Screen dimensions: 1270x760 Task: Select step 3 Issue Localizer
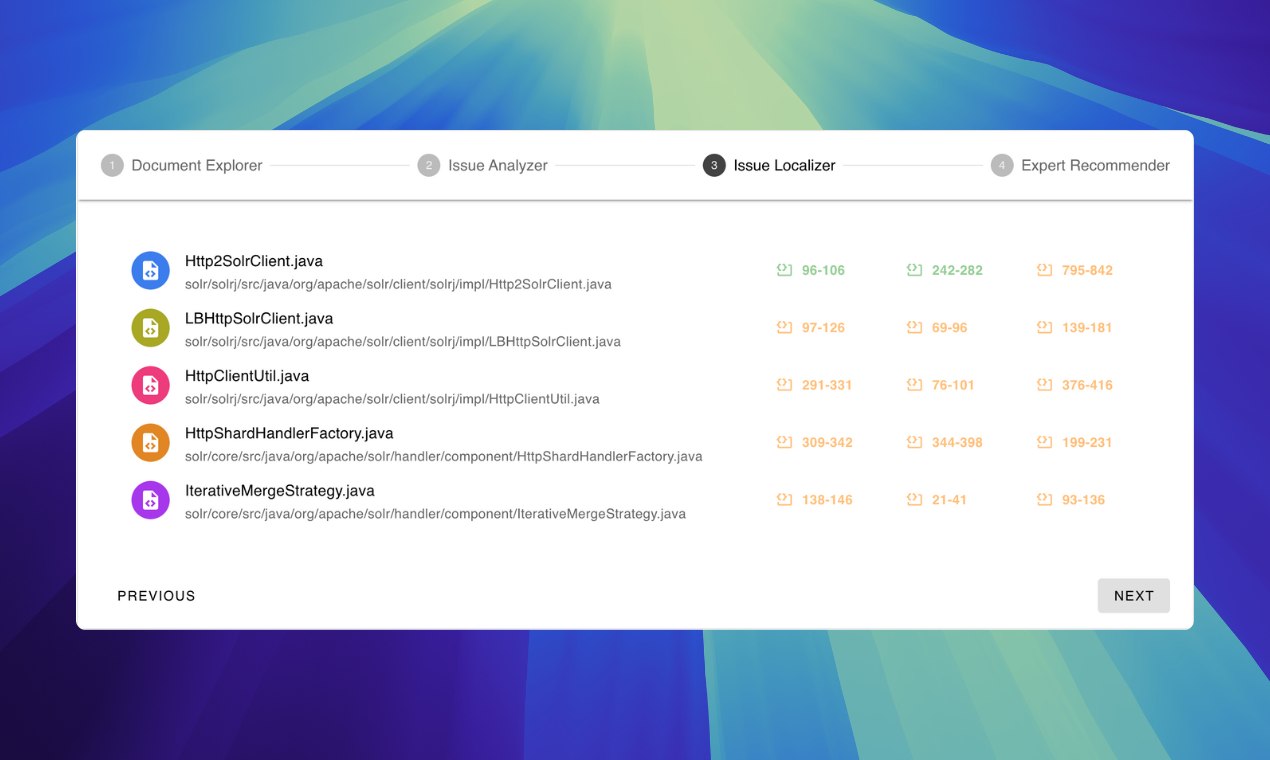point(769,165)
